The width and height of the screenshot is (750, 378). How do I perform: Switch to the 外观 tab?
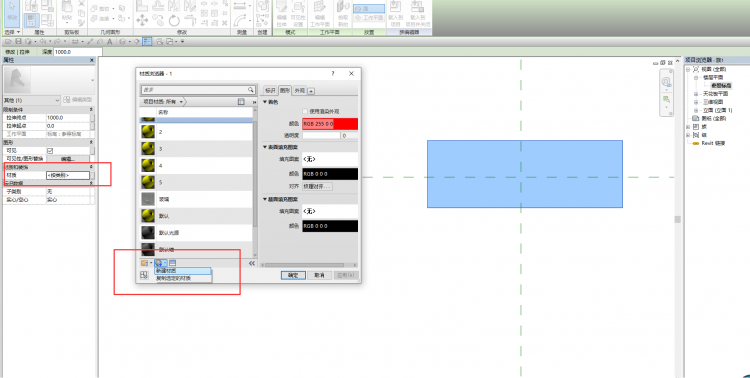(x=300, y=90)
